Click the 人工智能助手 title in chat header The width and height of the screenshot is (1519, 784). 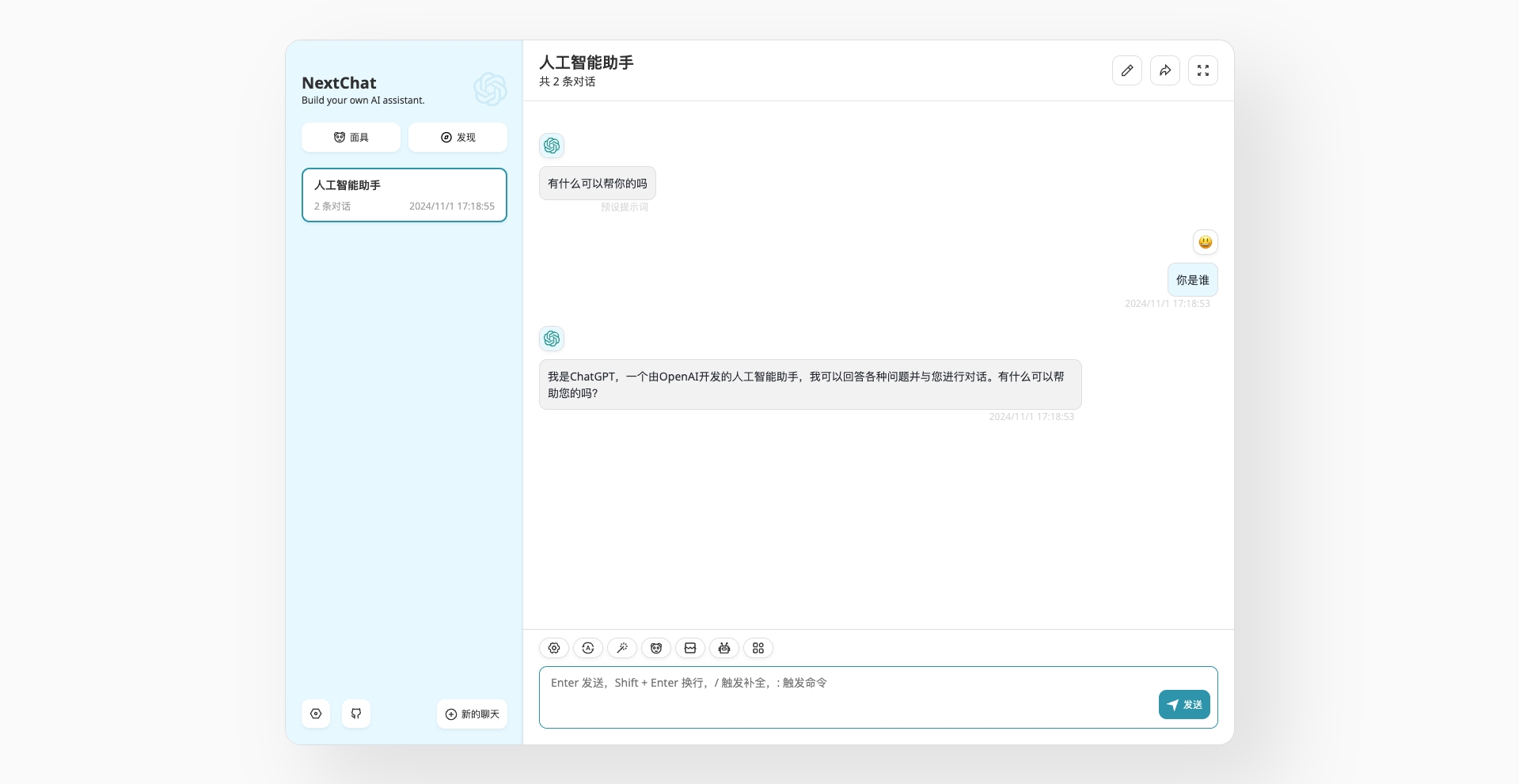coord(586,62)
